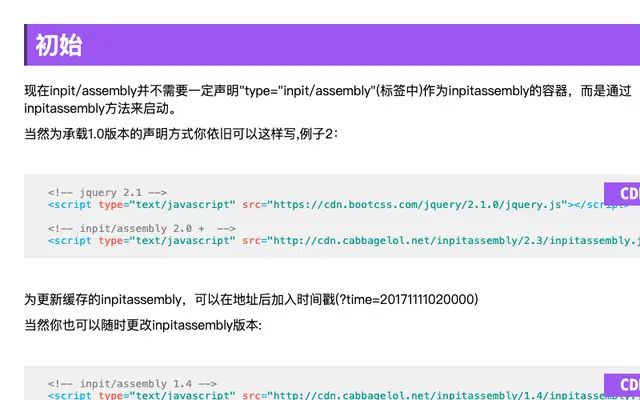Click the paragraph starting 现在inpit/assembly并不需要
The width and height of the screenshot is (640, 400).
click(328, 99)
